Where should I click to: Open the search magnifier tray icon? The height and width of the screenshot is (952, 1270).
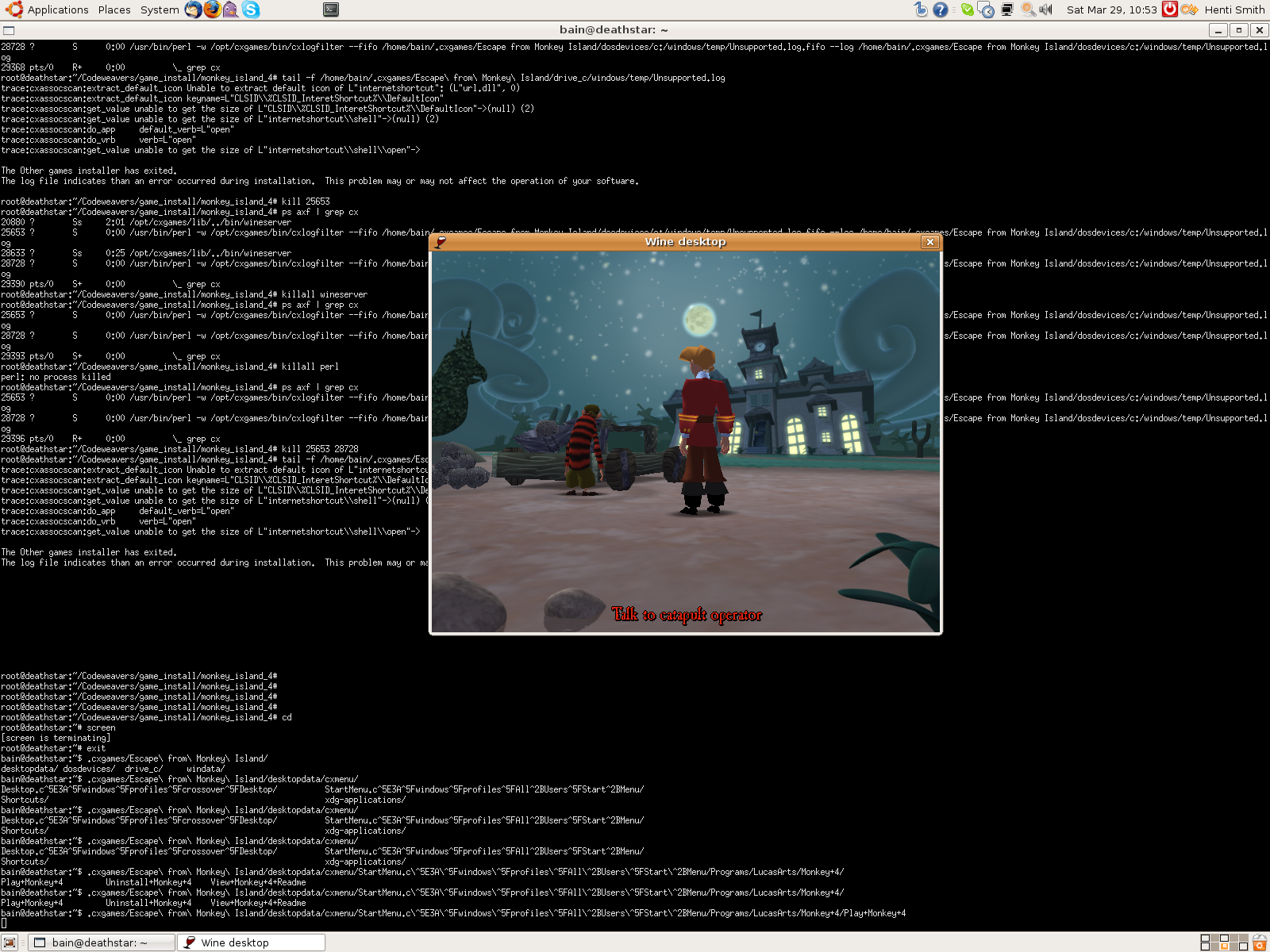[x=1028, y=10]
